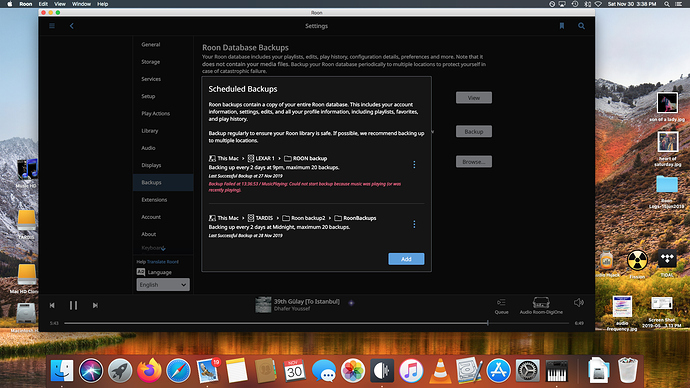Open the volume control speaker icon
The image size is (690, 388).
pos(579,303)
